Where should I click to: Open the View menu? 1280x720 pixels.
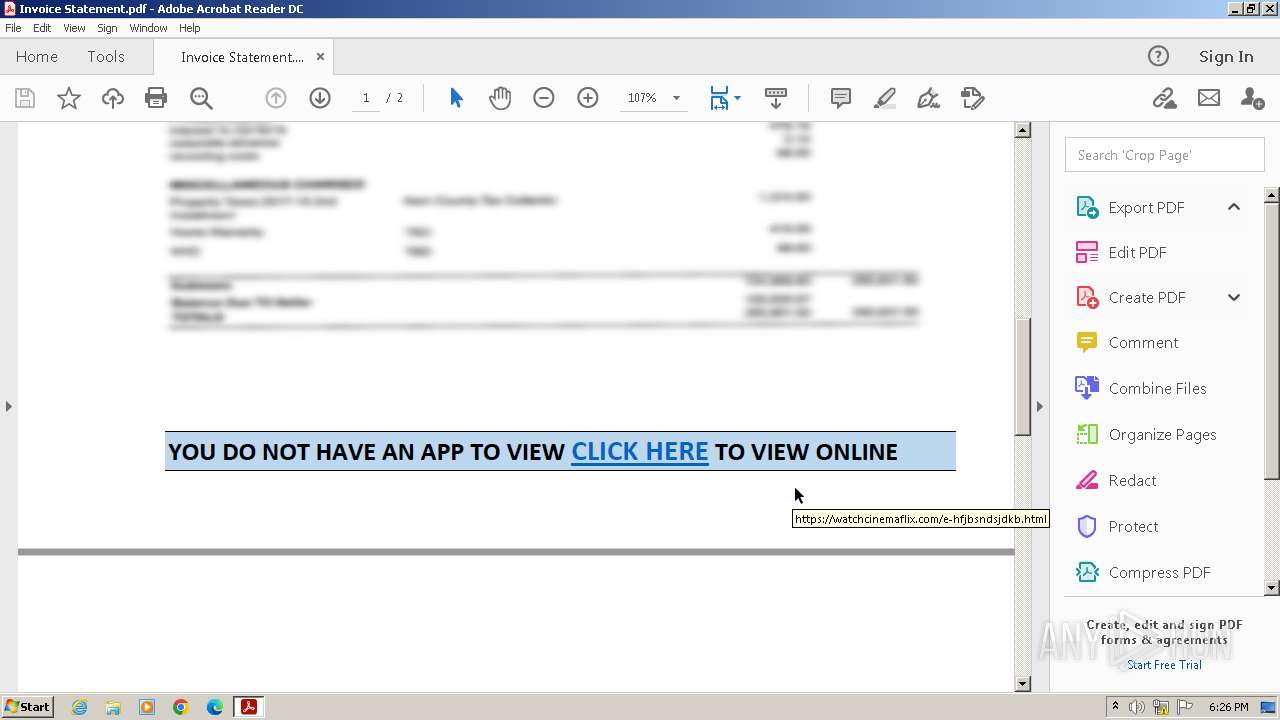74,28
